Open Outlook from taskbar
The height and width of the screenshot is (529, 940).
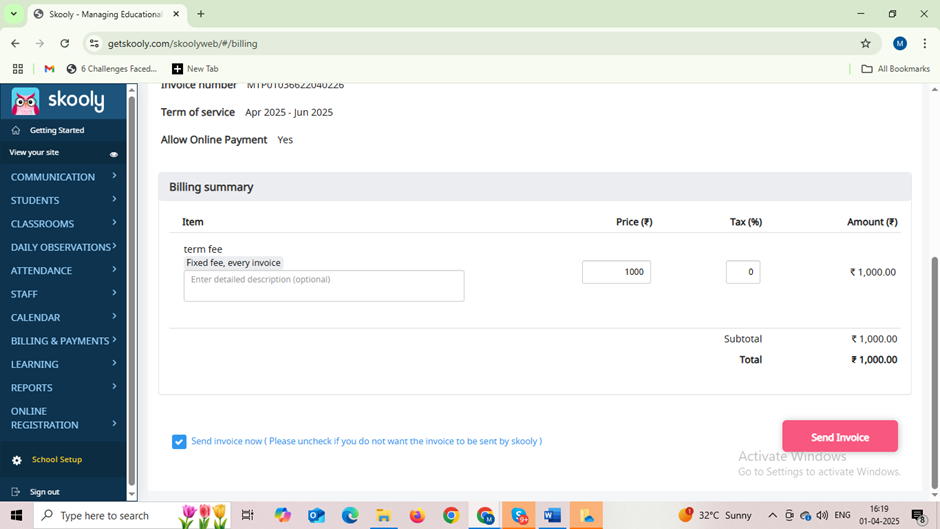317,515
